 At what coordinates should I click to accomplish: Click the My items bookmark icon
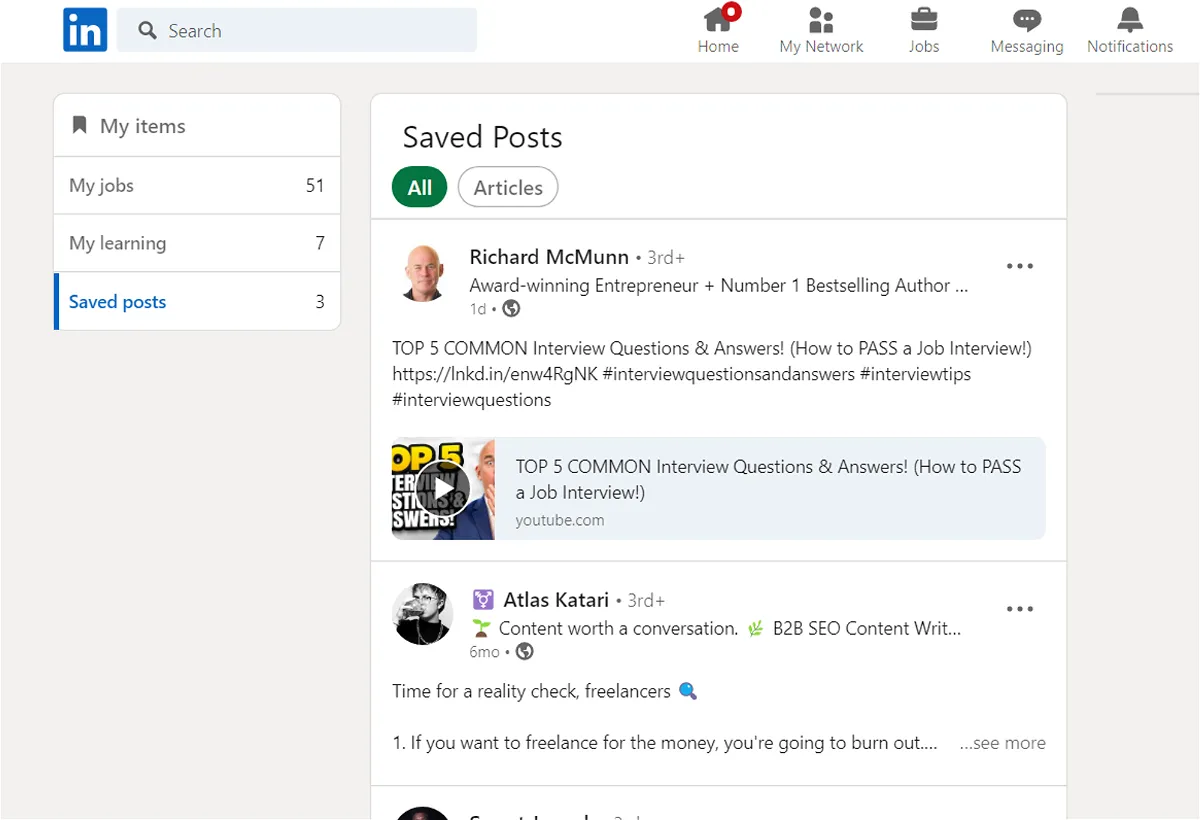click(x=80, y=125)
